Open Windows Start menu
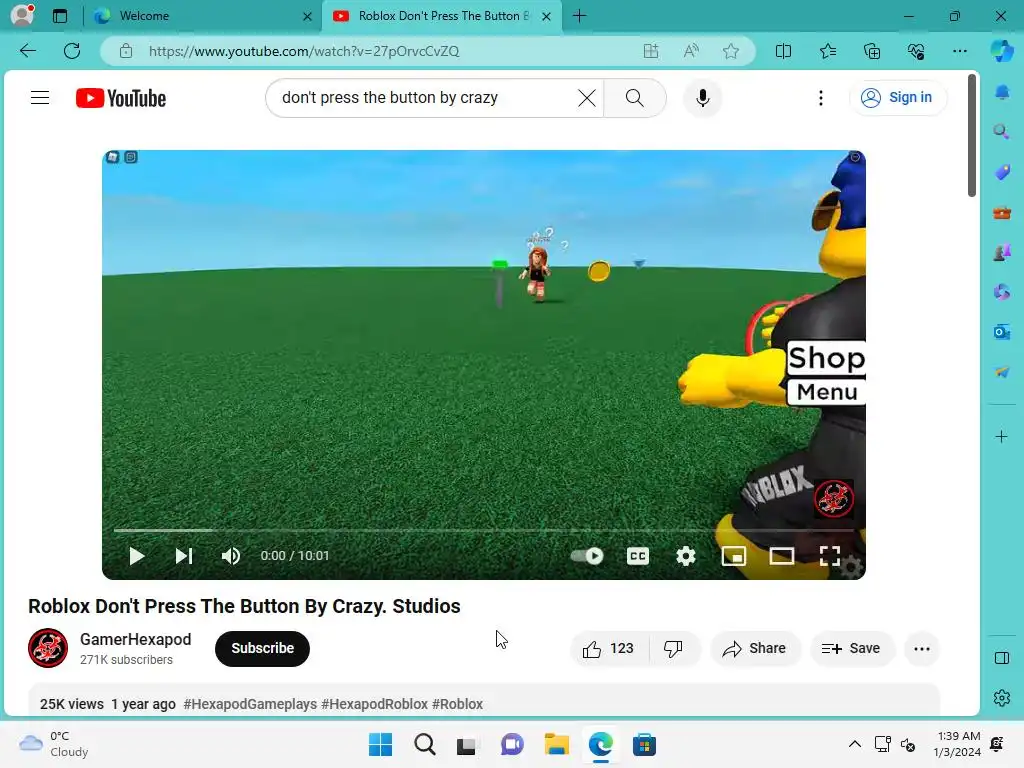The image size is (1024, 768). pos(380,744)
